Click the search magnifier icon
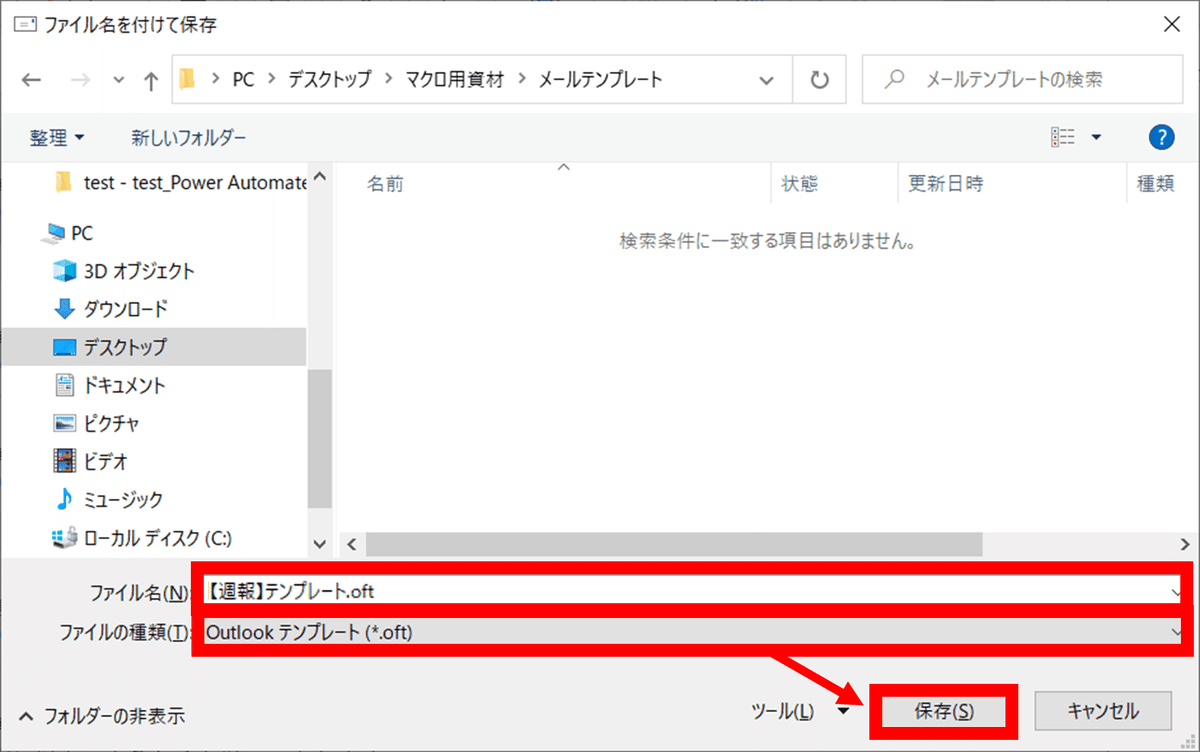 pos(896,79)
